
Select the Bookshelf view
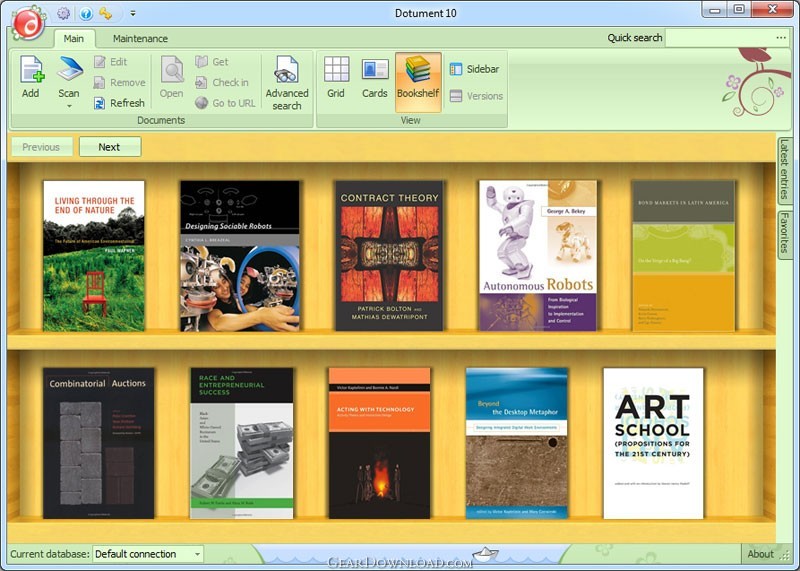418,82
